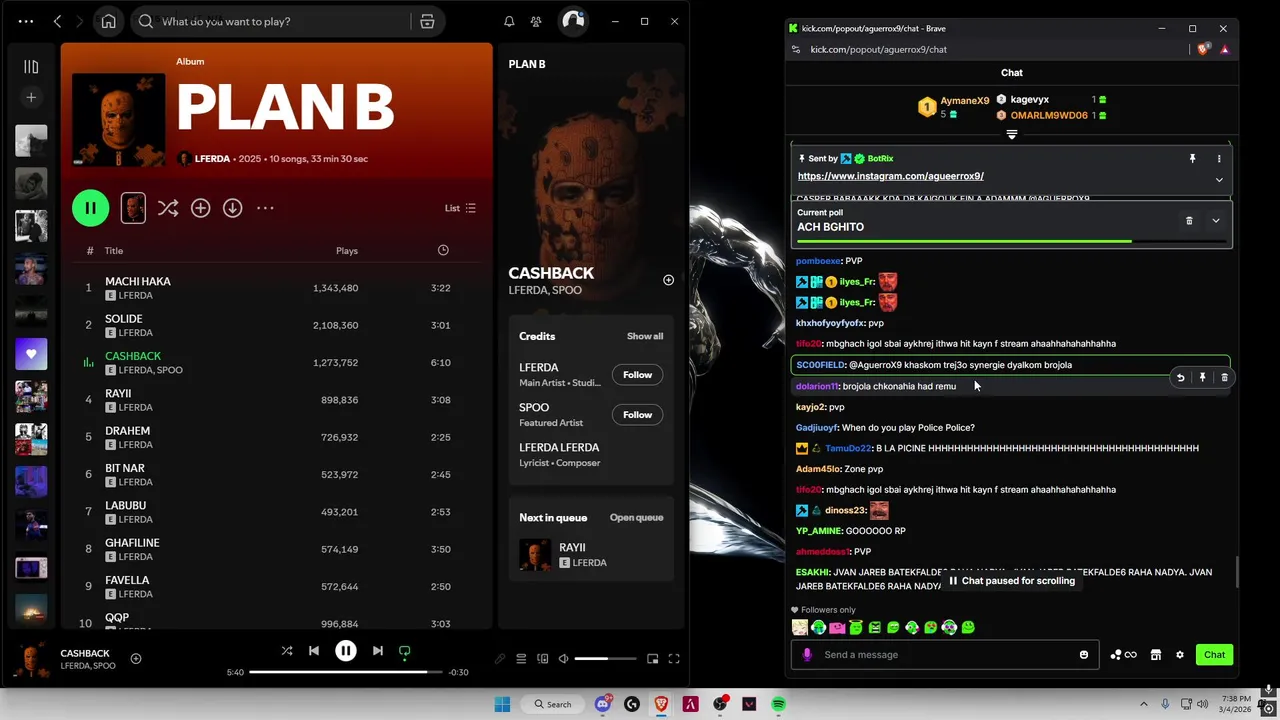Image resolution: width=1280 pixels, height=720 pixels.
Task: Open Kick chat settings gear
Action: 1180,655
